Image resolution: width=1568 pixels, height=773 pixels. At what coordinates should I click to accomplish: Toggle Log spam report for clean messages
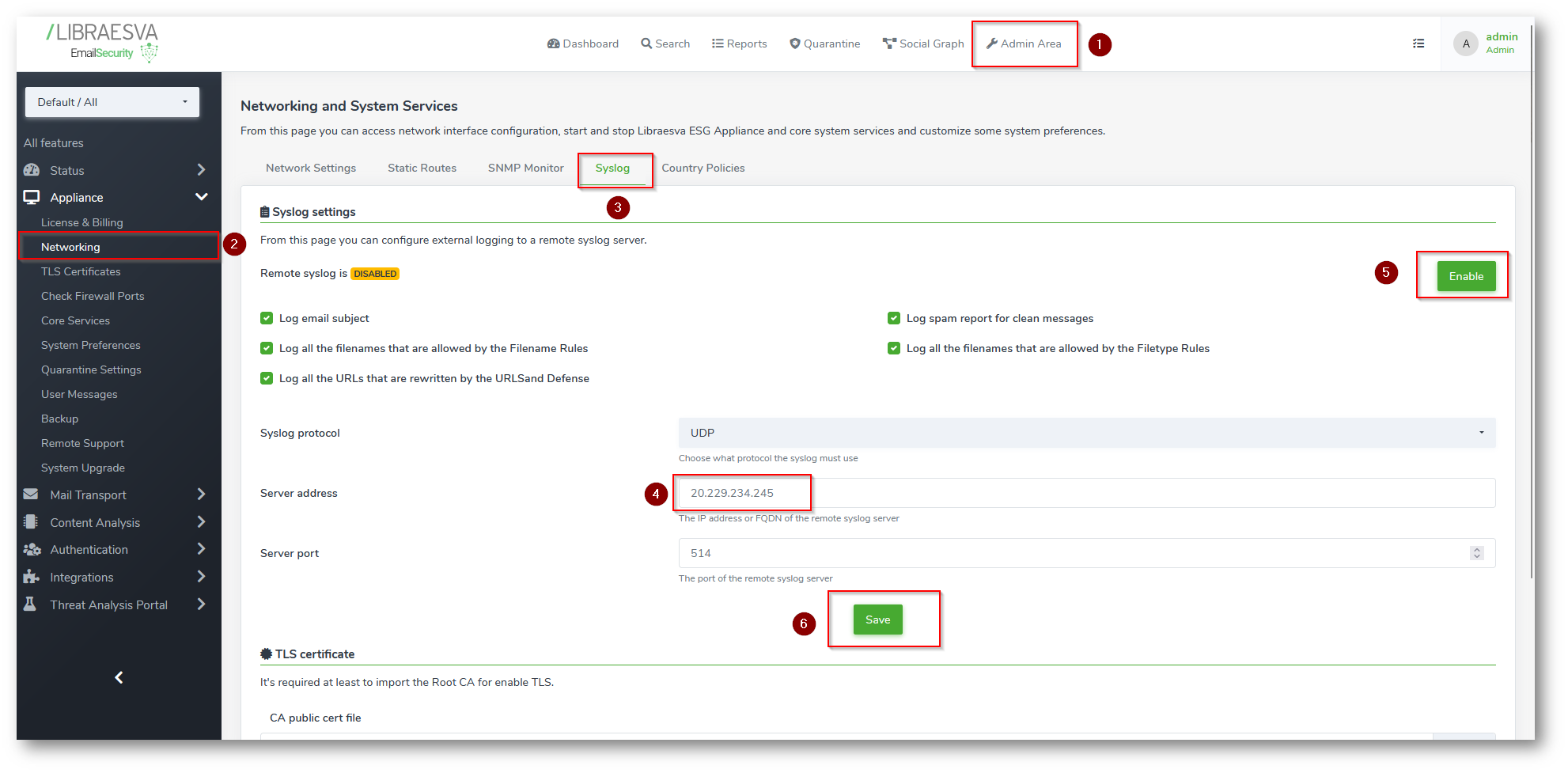coord(894,318)
